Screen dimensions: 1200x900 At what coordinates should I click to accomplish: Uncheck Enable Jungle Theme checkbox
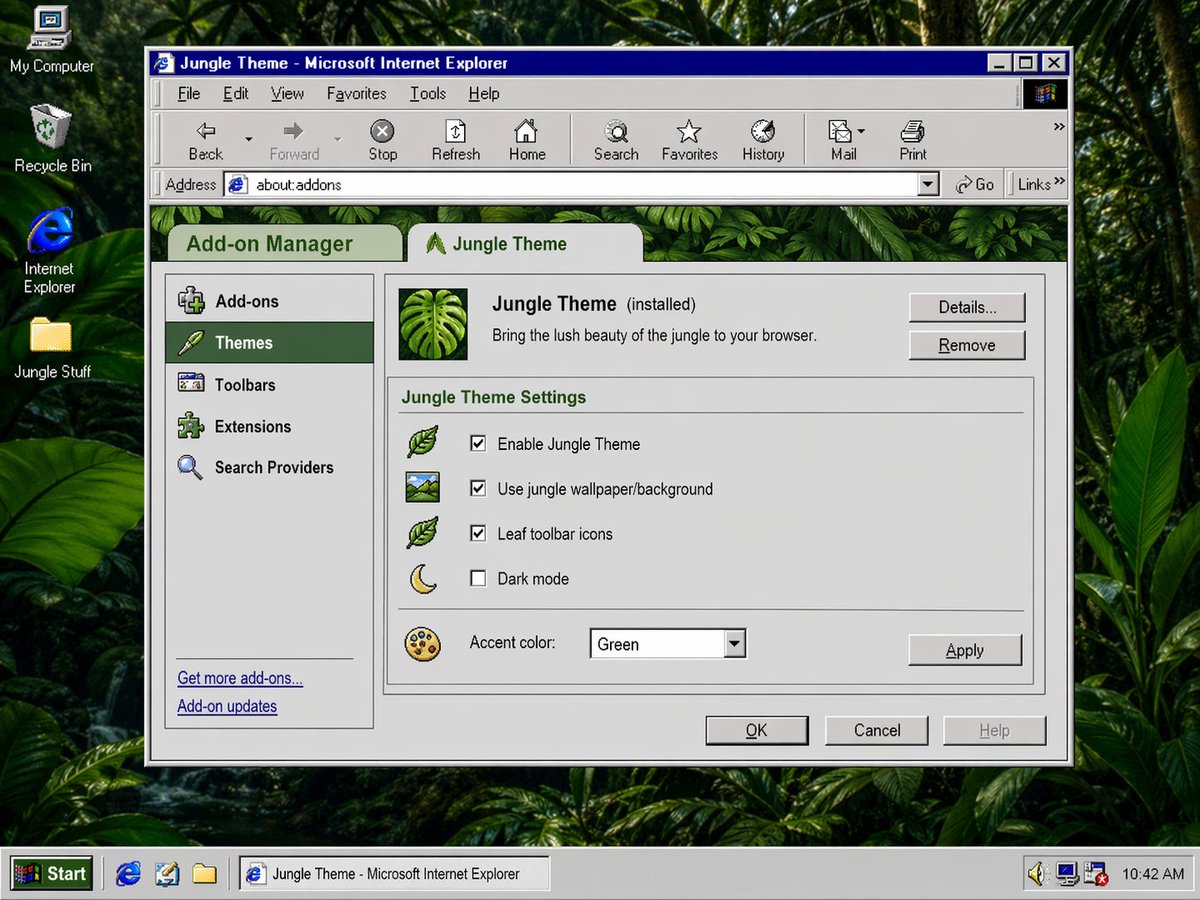point(478,443)
